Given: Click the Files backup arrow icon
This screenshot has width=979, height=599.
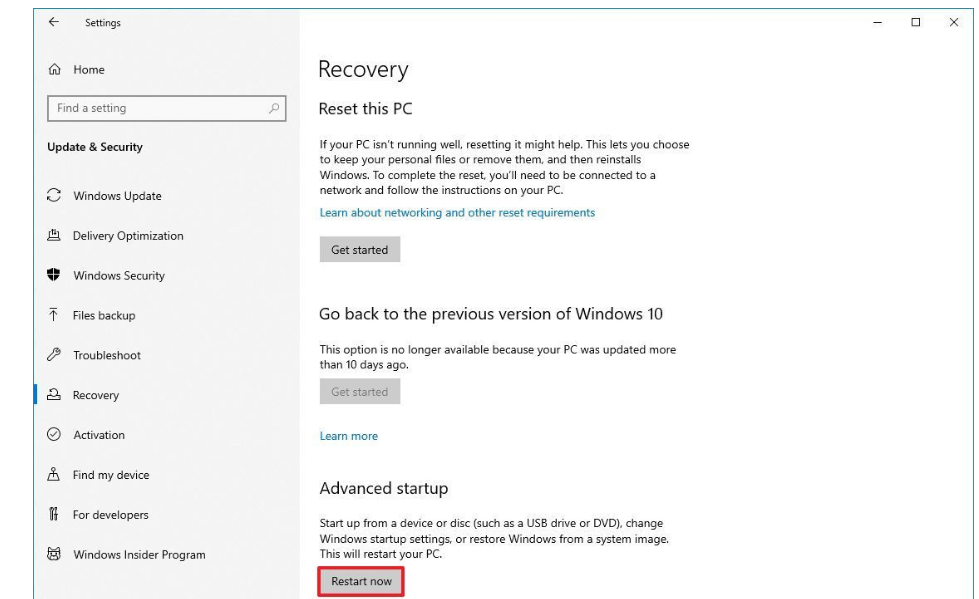Looking at the screenshot, I should pyautogui.click(x=54, y=316).
